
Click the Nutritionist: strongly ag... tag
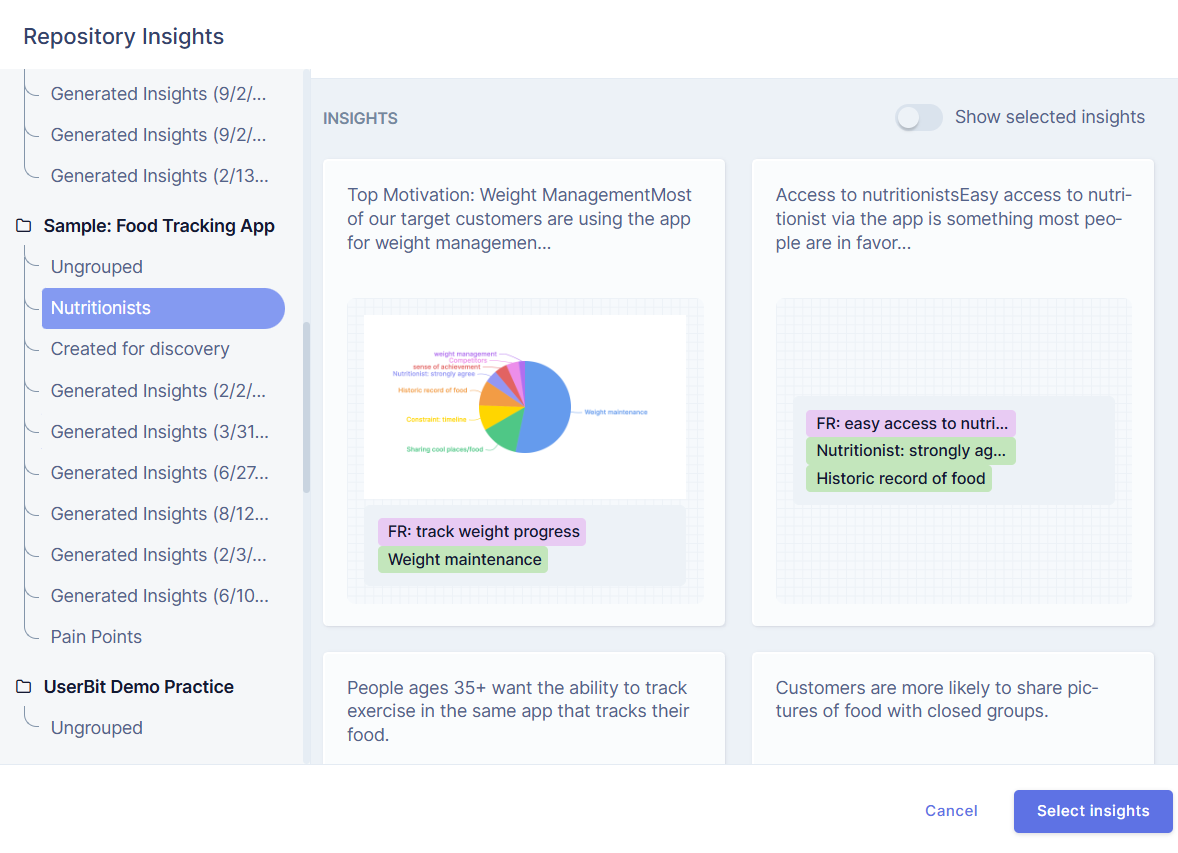[910, 451]
